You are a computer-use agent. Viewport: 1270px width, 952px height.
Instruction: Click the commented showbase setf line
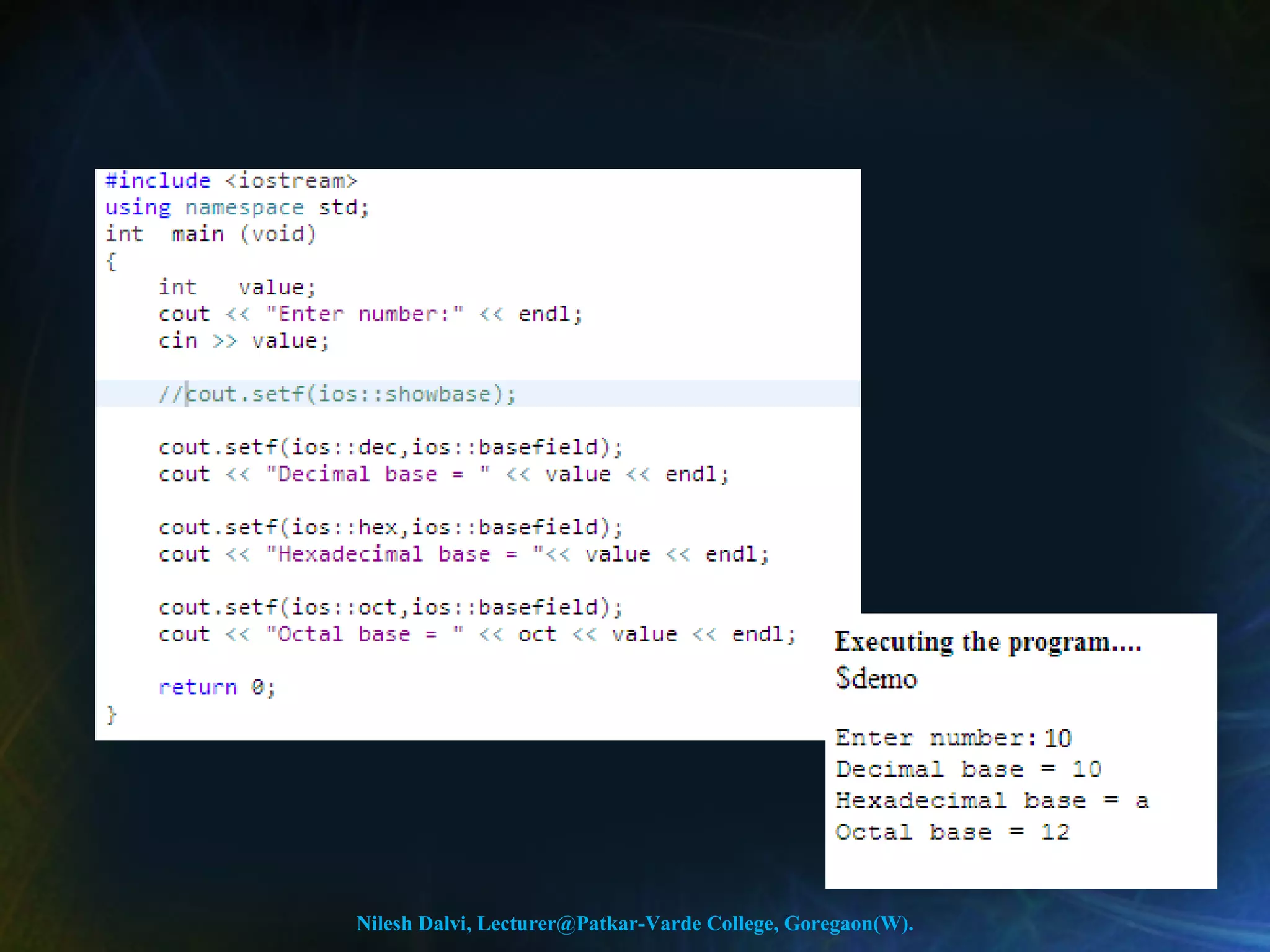337,394
